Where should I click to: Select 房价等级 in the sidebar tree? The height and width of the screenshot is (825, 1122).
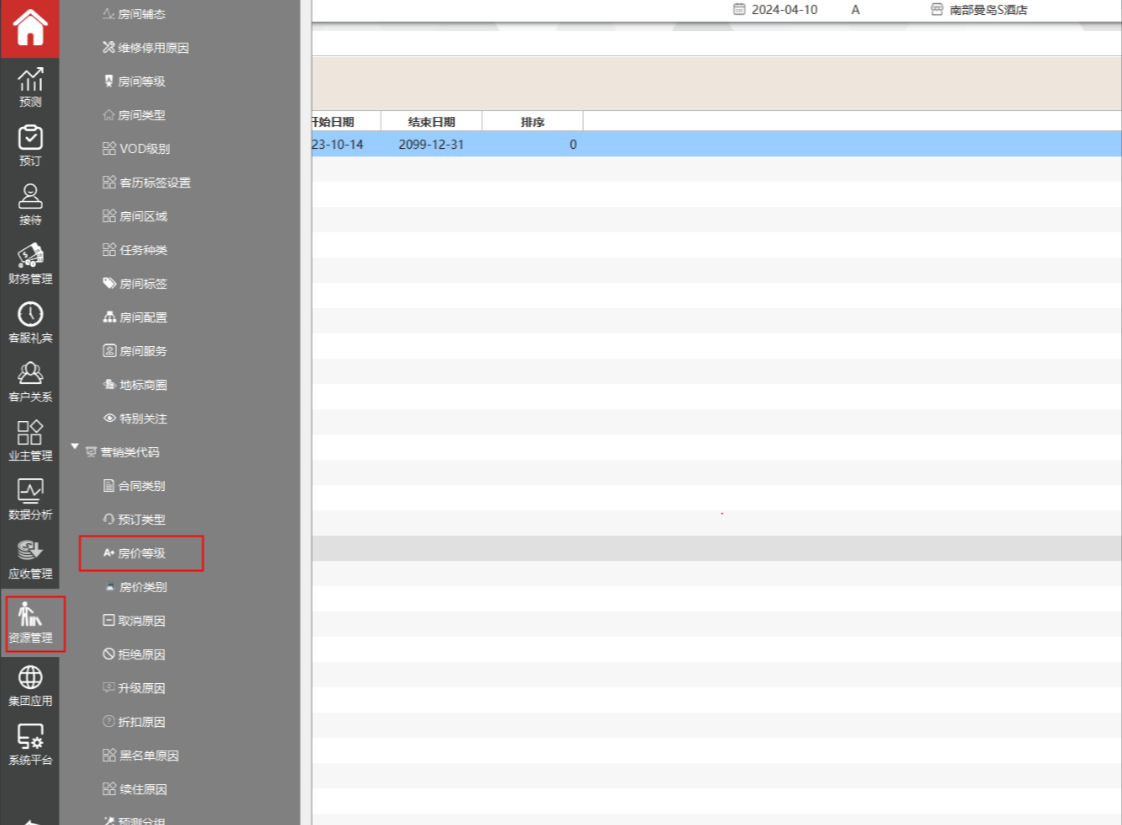(141, 553)
